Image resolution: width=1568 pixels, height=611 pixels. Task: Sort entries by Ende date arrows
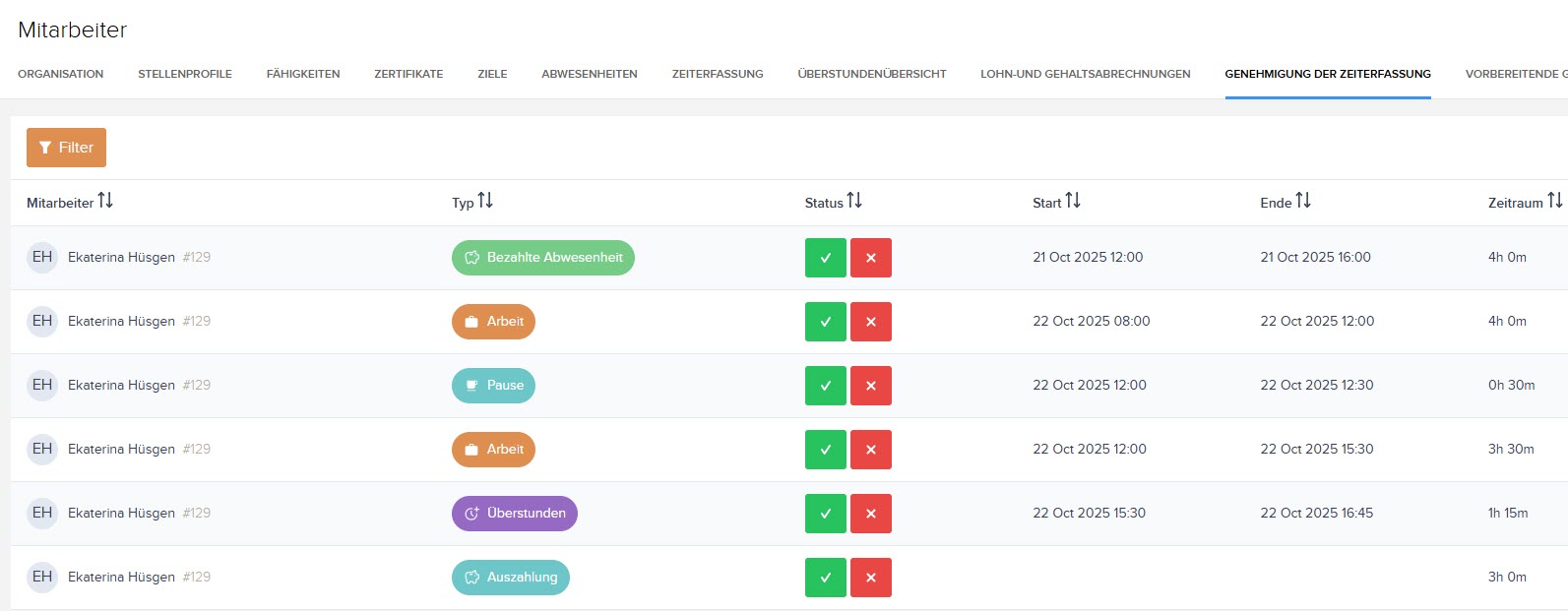(1303, 201)
